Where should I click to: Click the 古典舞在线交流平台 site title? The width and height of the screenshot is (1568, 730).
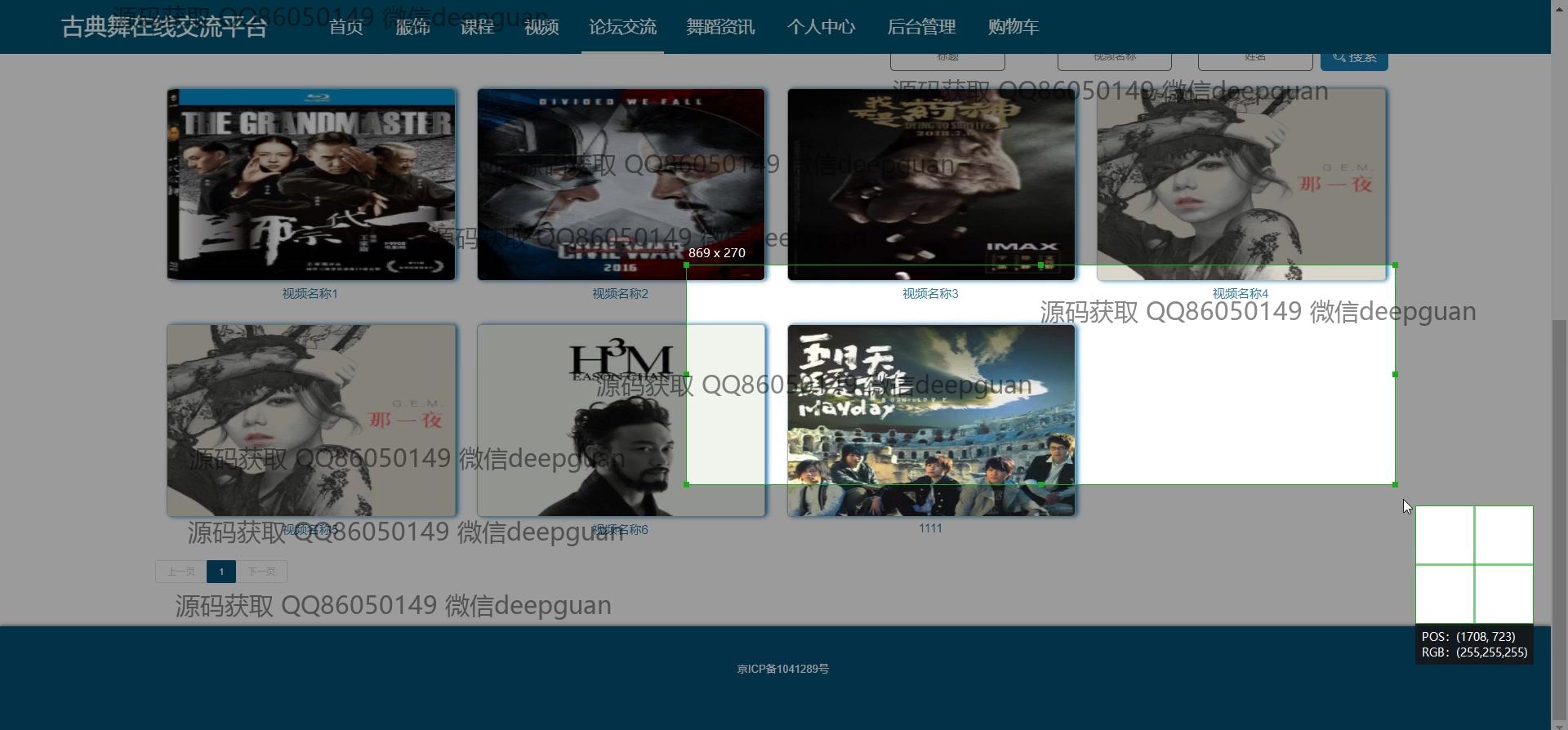[x=164, y=27]
